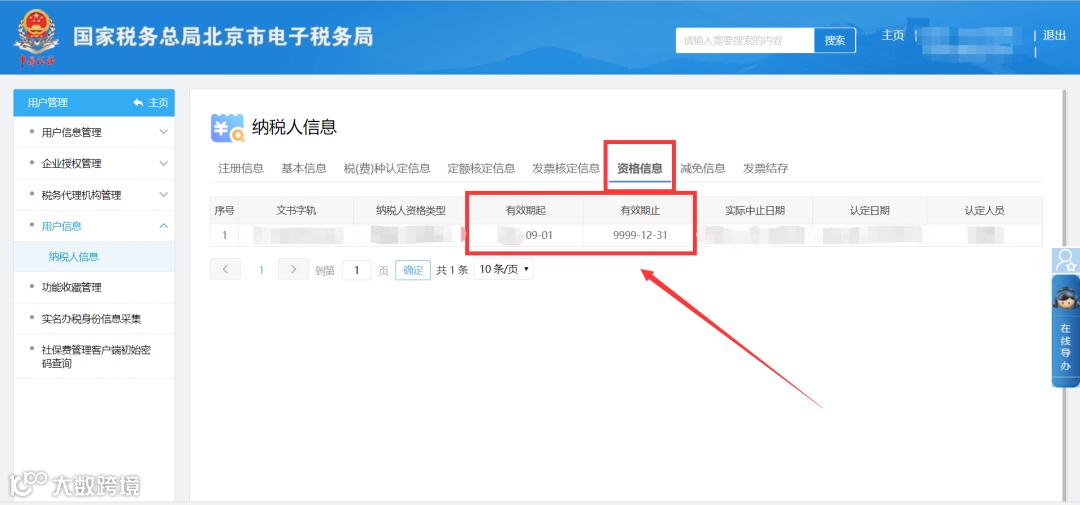Click row number 1 in the table
Viewport: 1080px width, 505px height.
coord(225,235)
